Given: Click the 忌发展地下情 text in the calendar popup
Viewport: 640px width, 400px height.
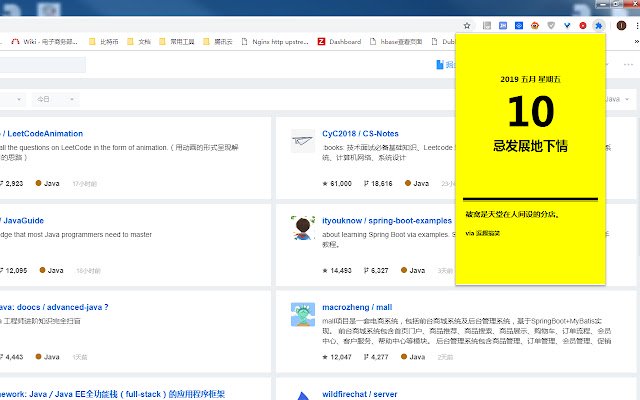Looking at the screenshot, I should [531, 146].
